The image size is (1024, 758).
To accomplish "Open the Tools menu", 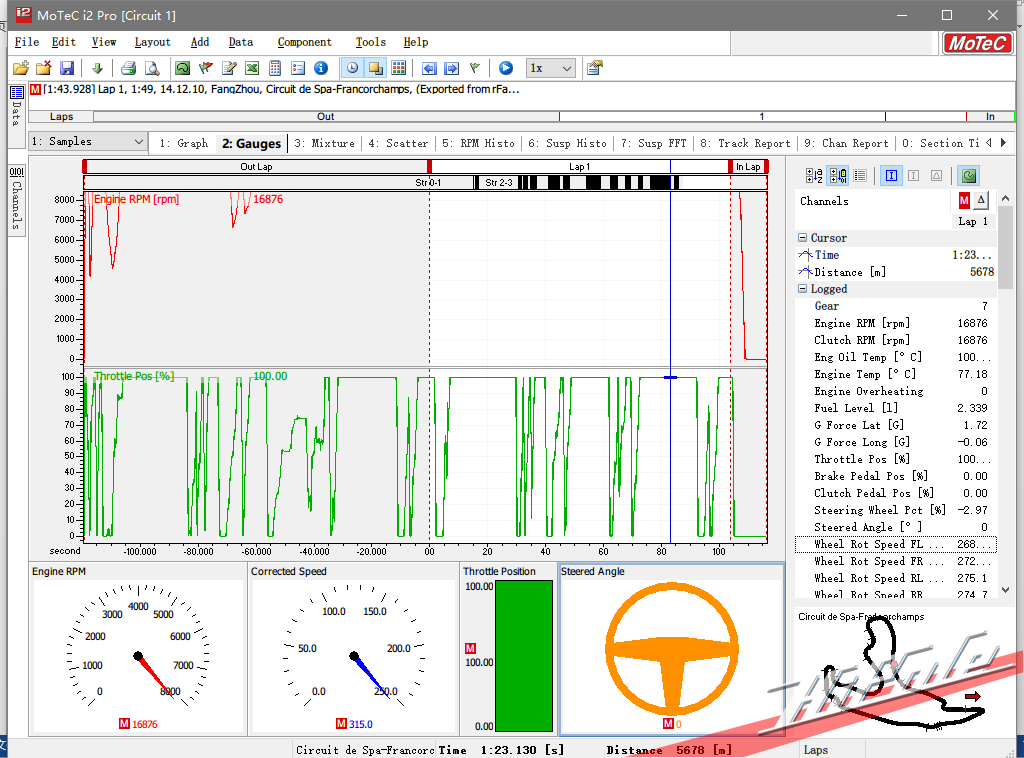I will pos(371,42).
